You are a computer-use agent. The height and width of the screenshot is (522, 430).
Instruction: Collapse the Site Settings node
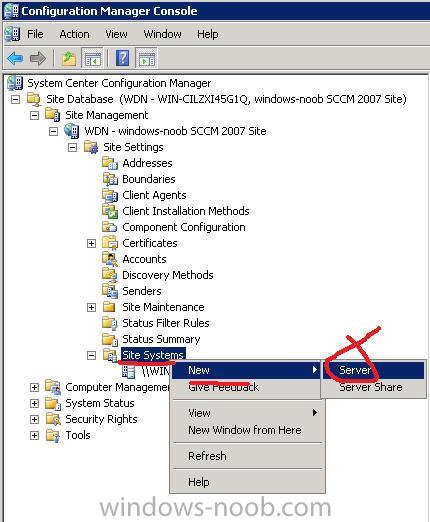point(72,147)
